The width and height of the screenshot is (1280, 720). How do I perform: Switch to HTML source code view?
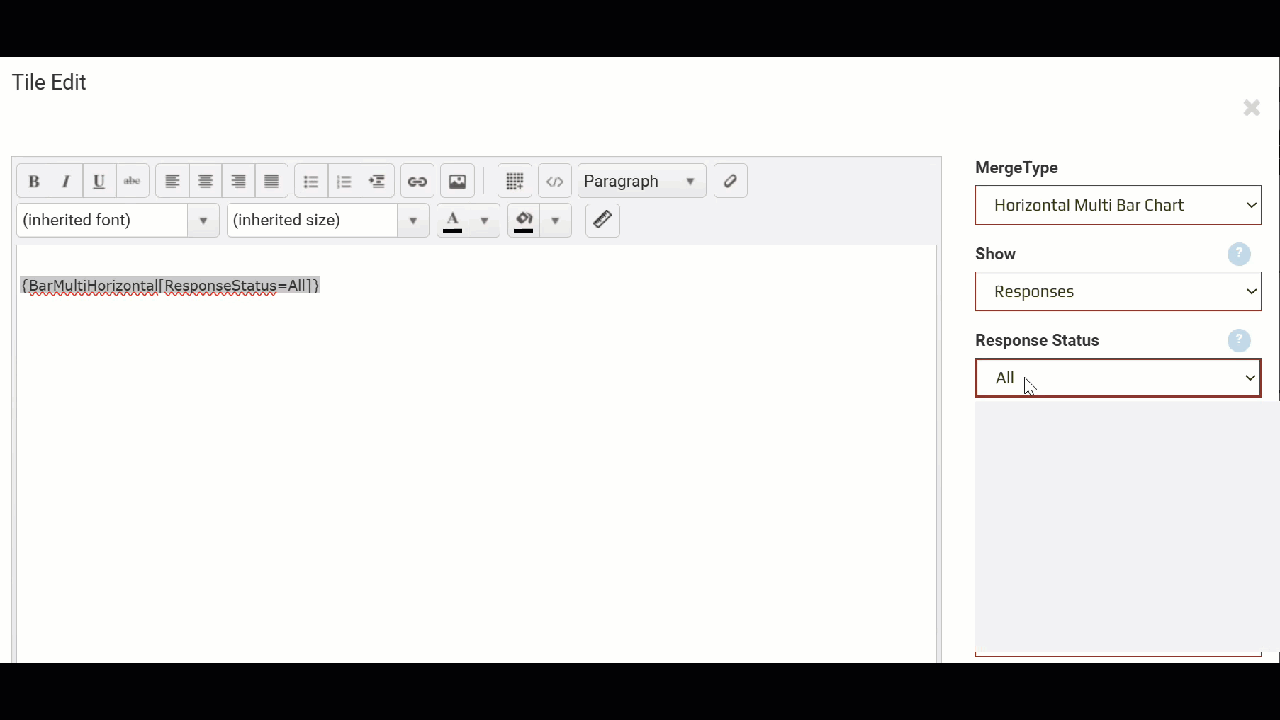(554, 181)
